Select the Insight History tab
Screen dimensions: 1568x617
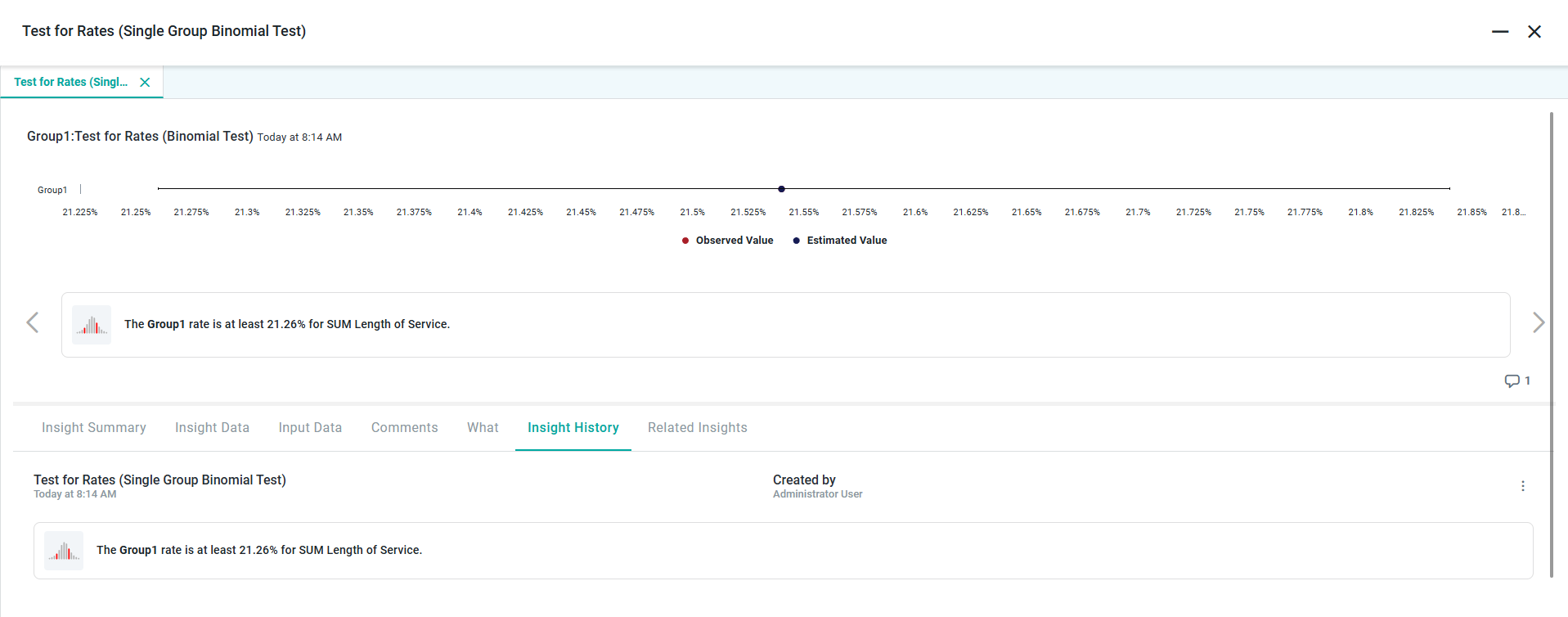[x=573, y=428]
